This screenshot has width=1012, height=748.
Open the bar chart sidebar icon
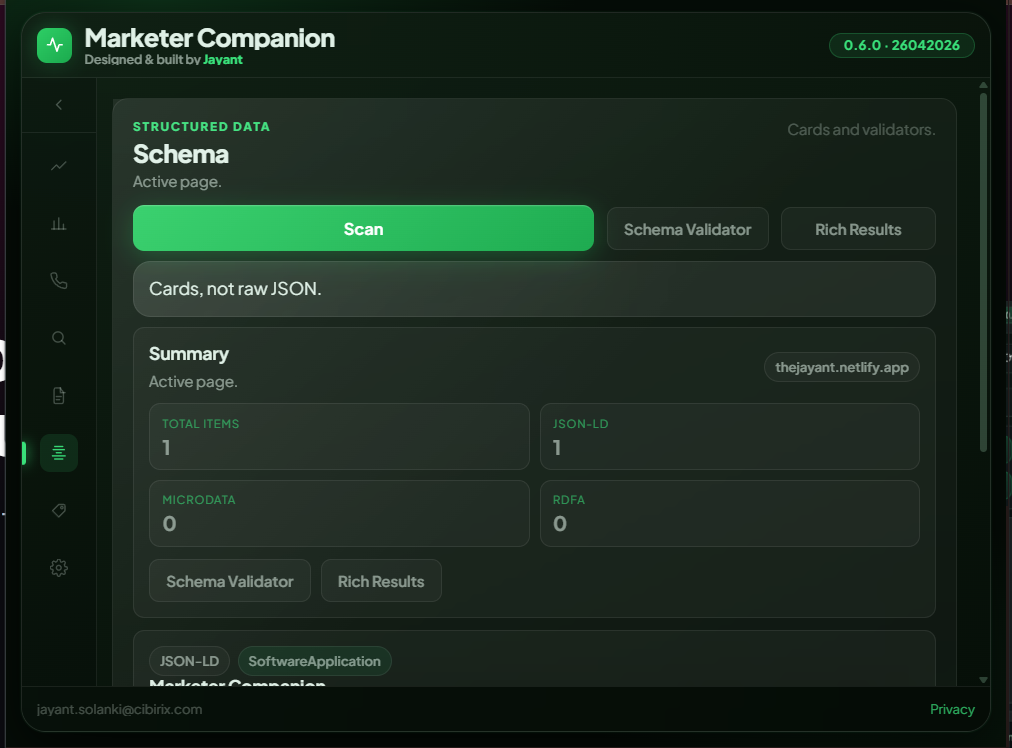point(59,224)
